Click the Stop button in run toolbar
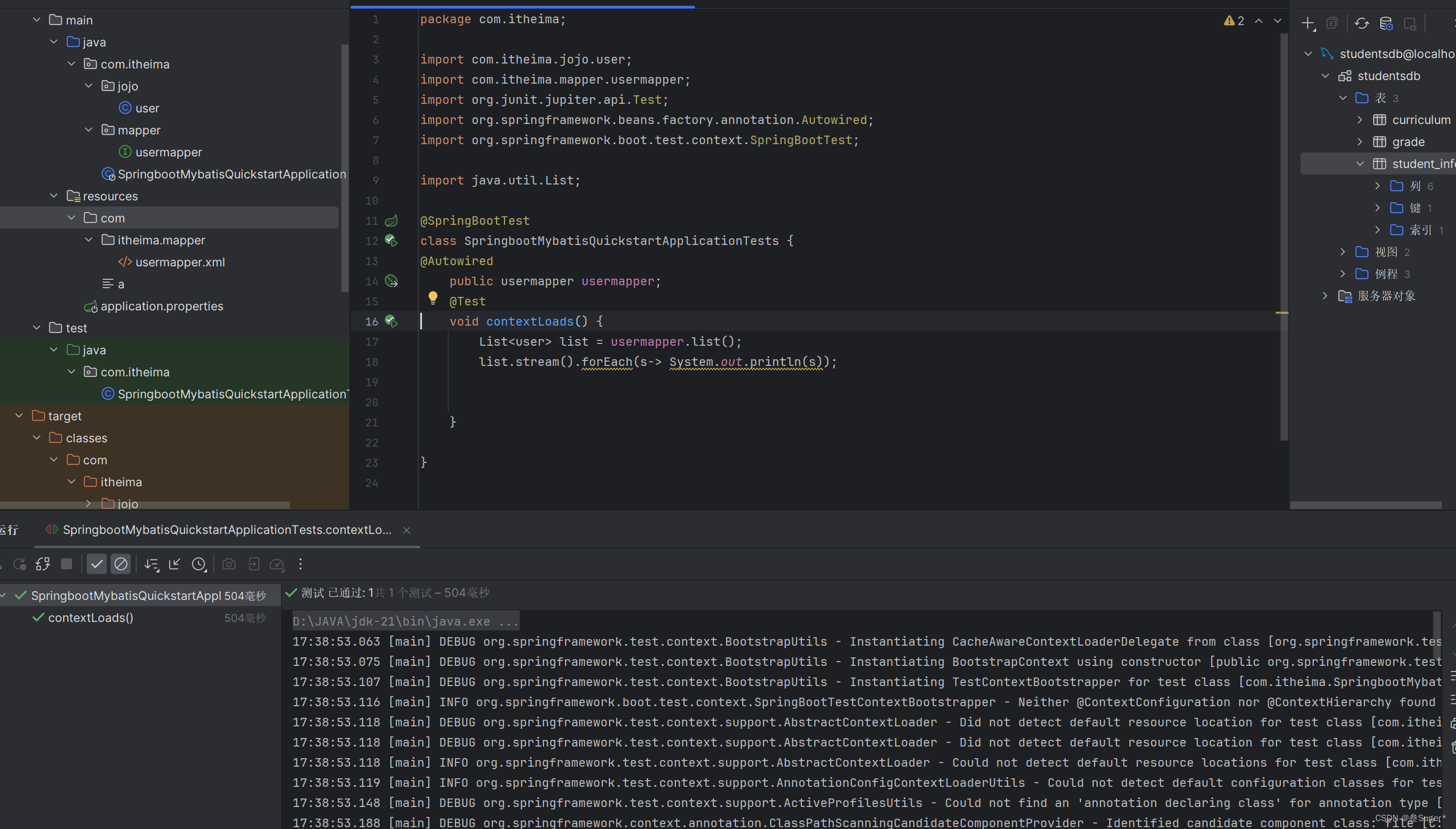This screenshot has height=829, width=1456. point(67,564)
